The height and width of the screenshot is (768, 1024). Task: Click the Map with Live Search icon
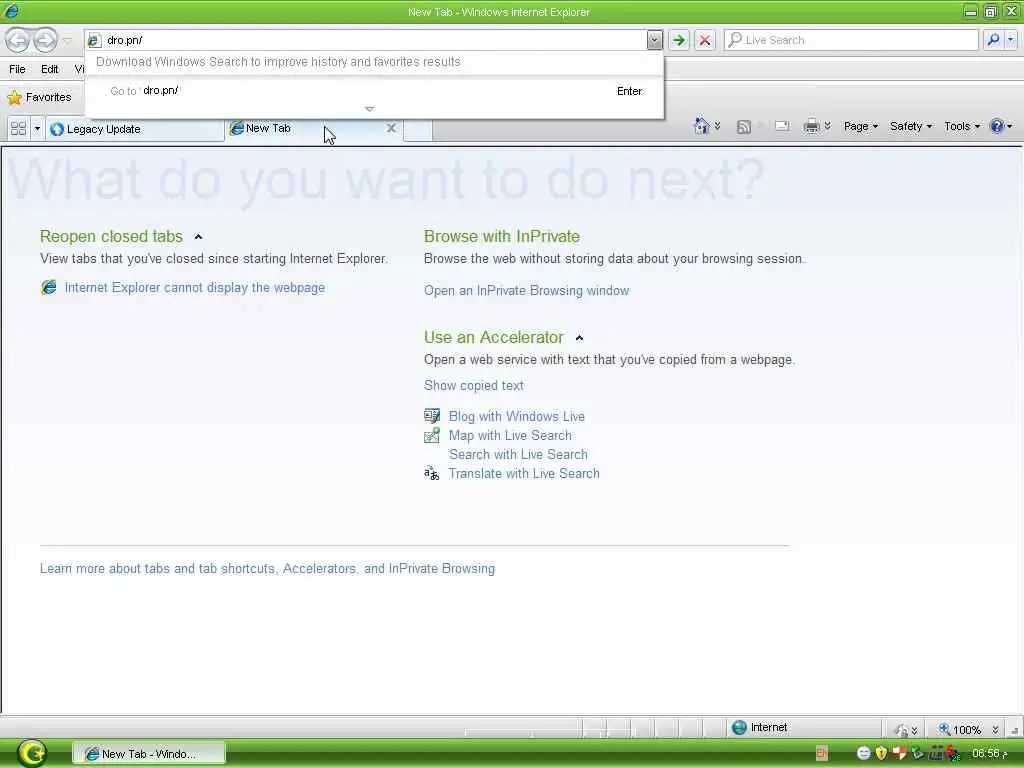point(432,435)
